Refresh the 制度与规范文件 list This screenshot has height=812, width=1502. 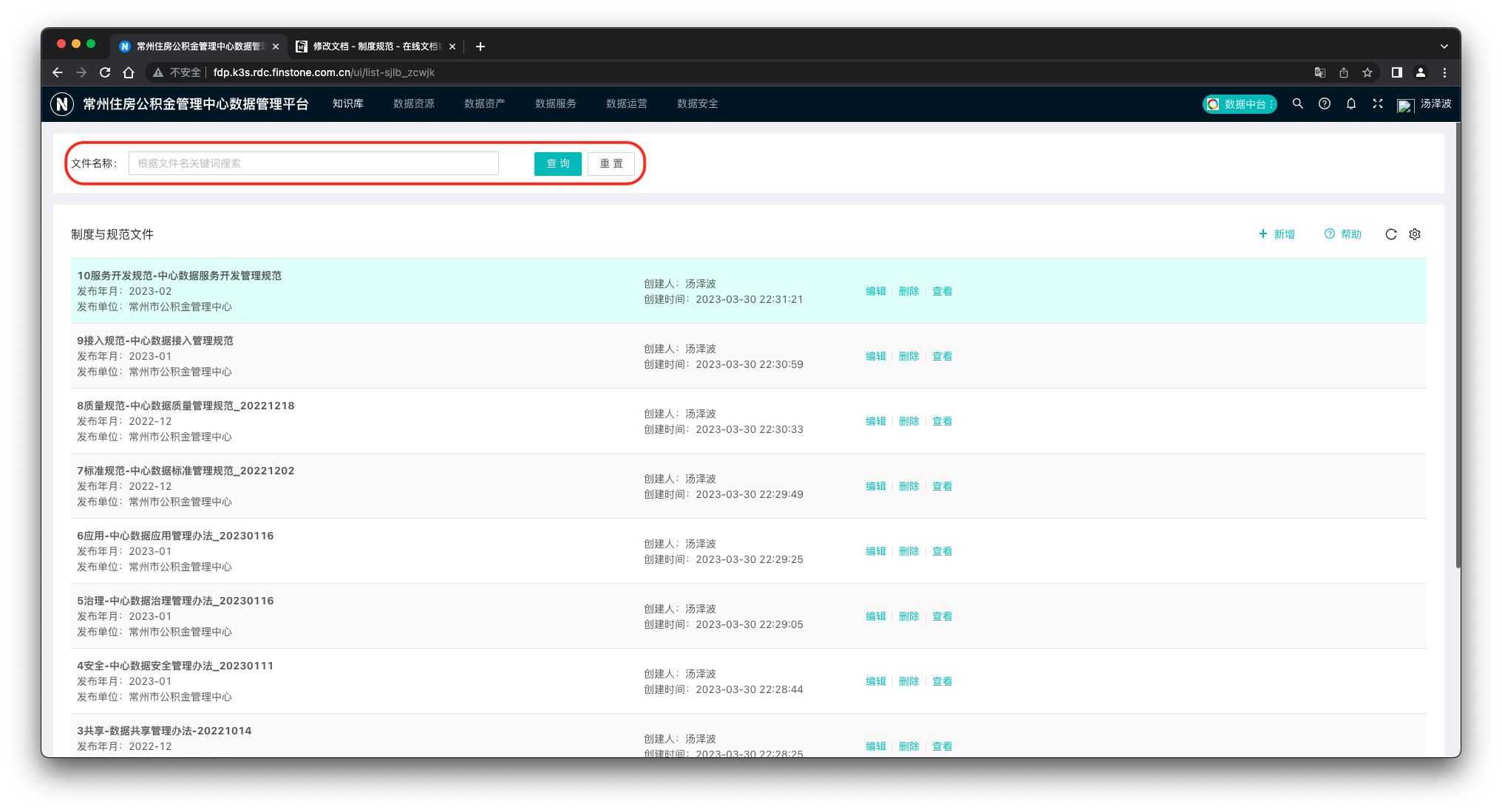(1391, 234)
